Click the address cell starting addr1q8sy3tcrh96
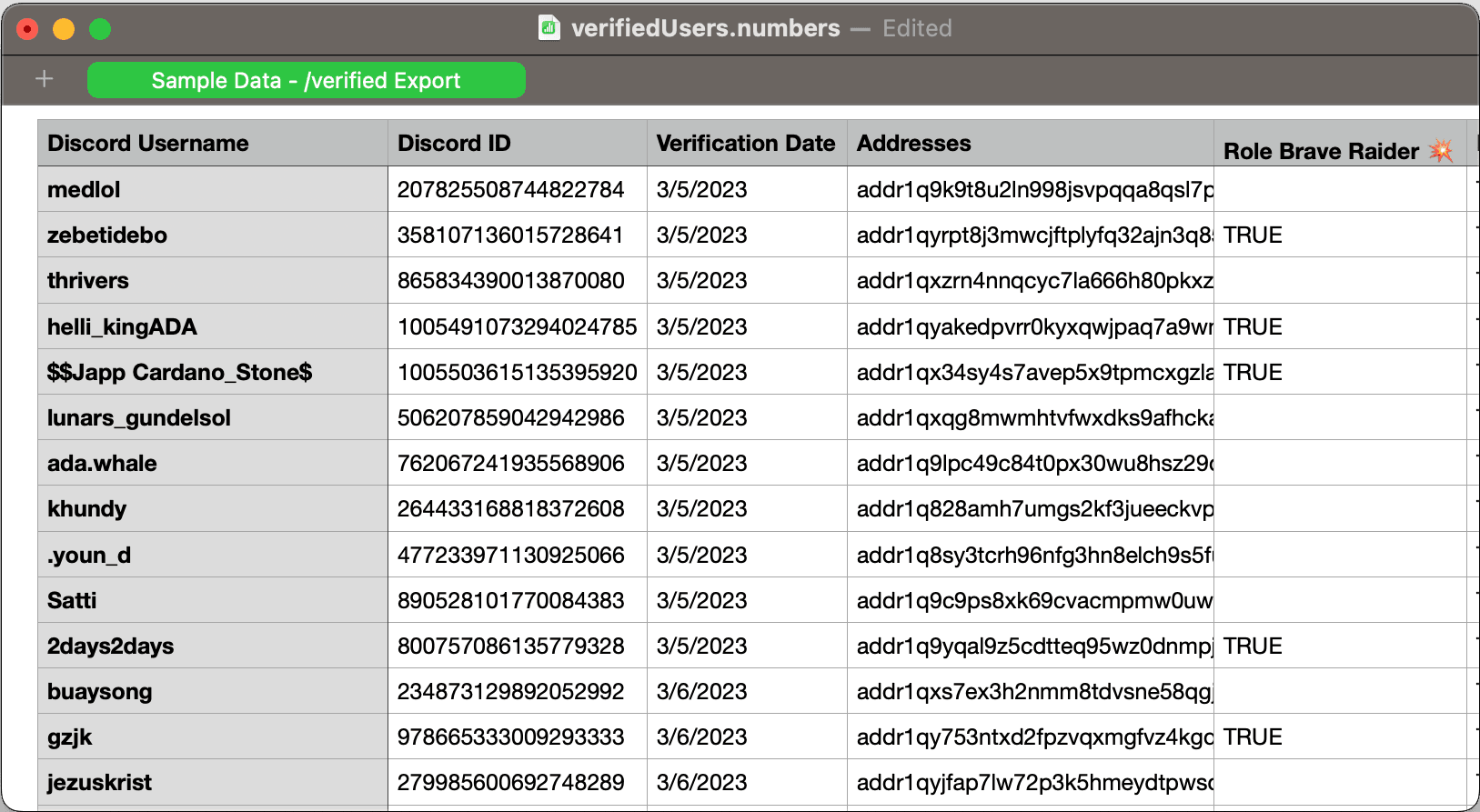Viewport: 1480px width, 812px height. pyautogui.click(x=1031, y=555)
